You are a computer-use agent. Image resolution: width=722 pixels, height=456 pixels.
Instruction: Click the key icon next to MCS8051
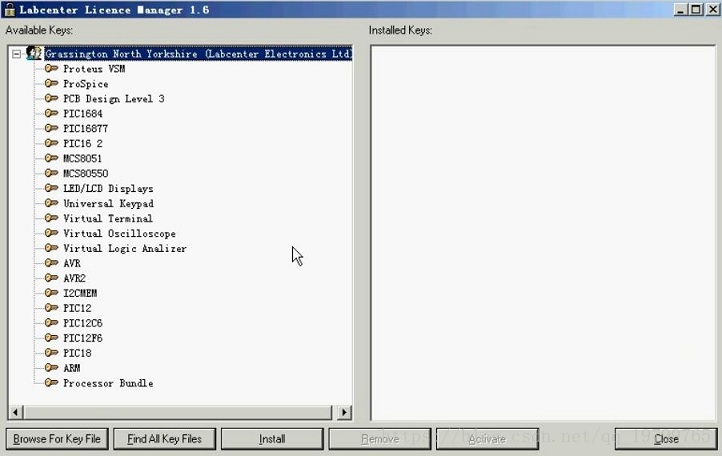point(52,158)
